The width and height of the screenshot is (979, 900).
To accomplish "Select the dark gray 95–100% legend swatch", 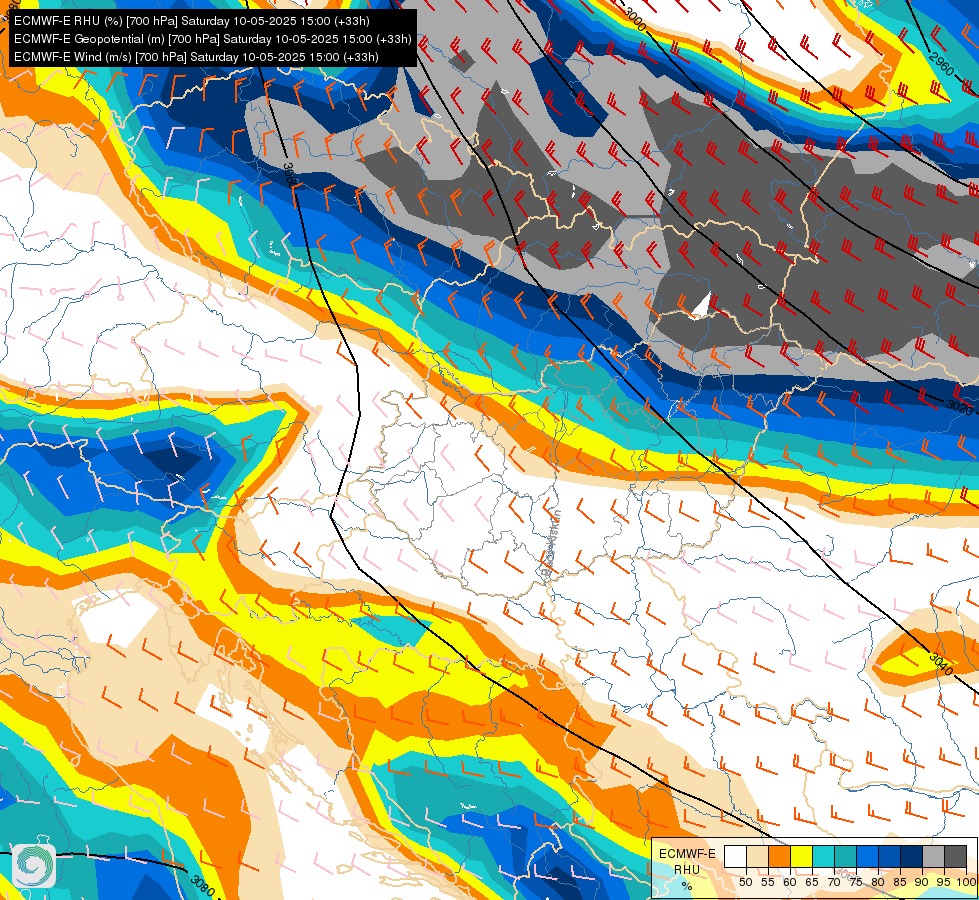I will coord(955,856).
